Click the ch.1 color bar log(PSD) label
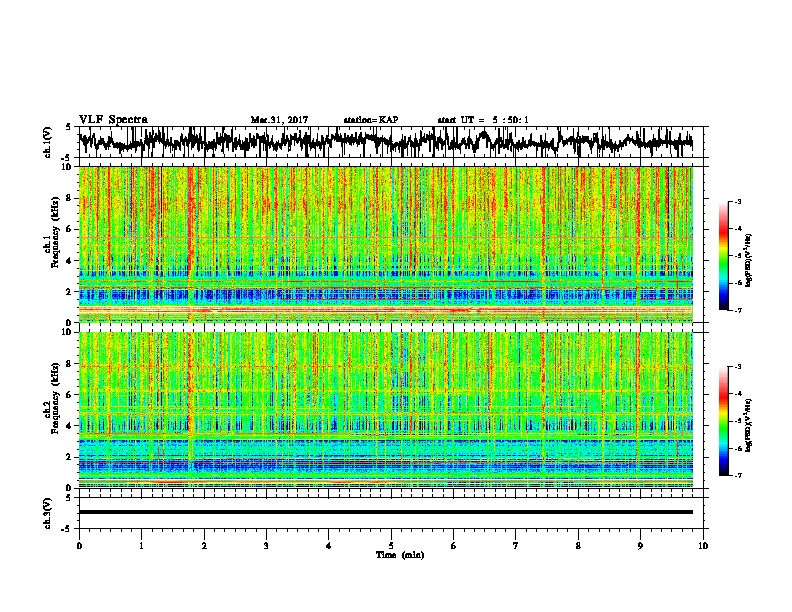This screenshot has height=612, width=792. pyautogui.click(x=749, y=260)
